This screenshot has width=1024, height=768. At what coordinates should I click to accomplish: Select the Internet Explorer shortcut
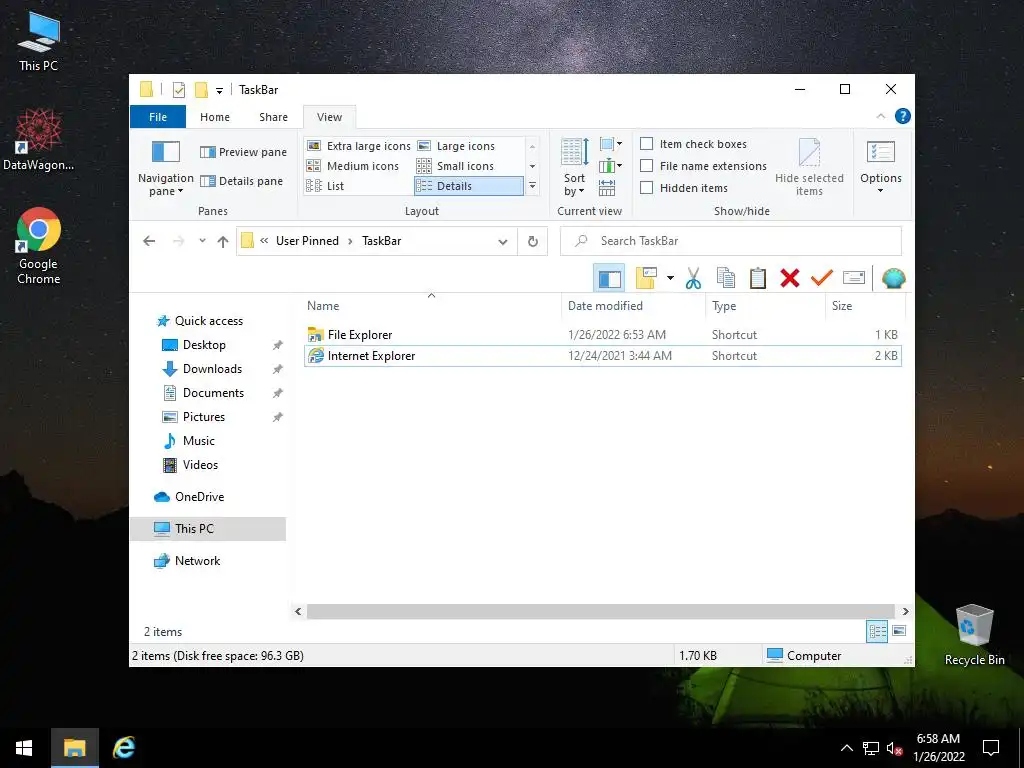[x=603, y=356]
